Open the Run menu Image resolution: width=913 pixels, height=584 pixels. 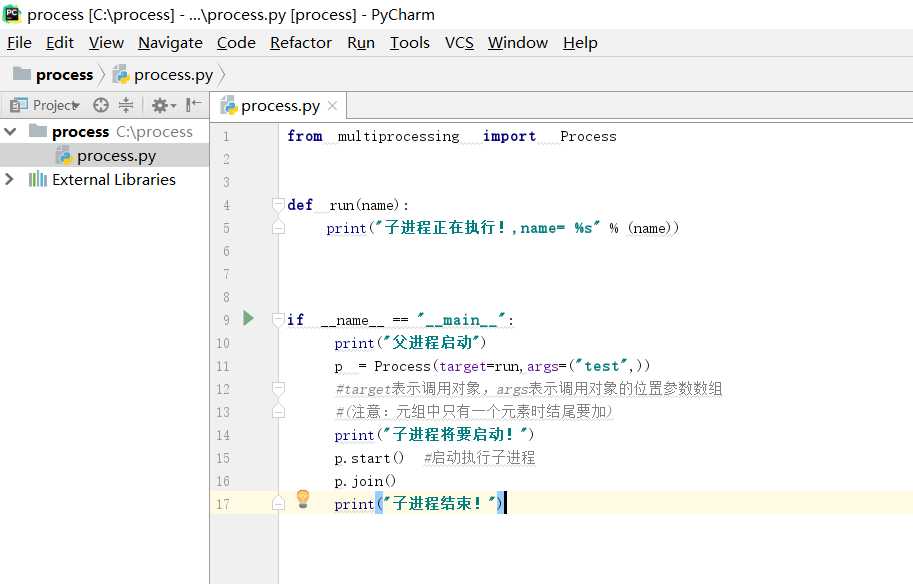[x=361, y=43]
